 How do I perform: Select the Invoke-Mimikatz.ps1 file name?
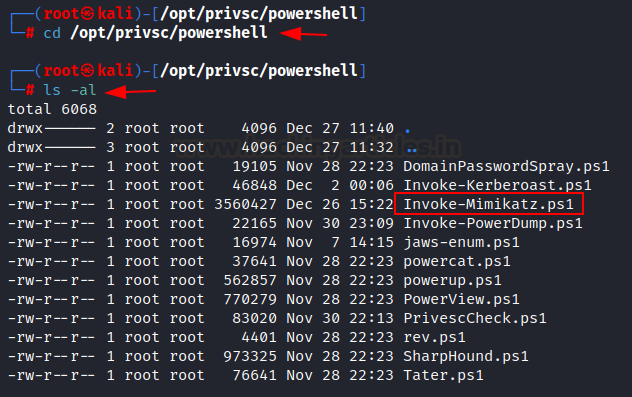click(x=489, y=204)
